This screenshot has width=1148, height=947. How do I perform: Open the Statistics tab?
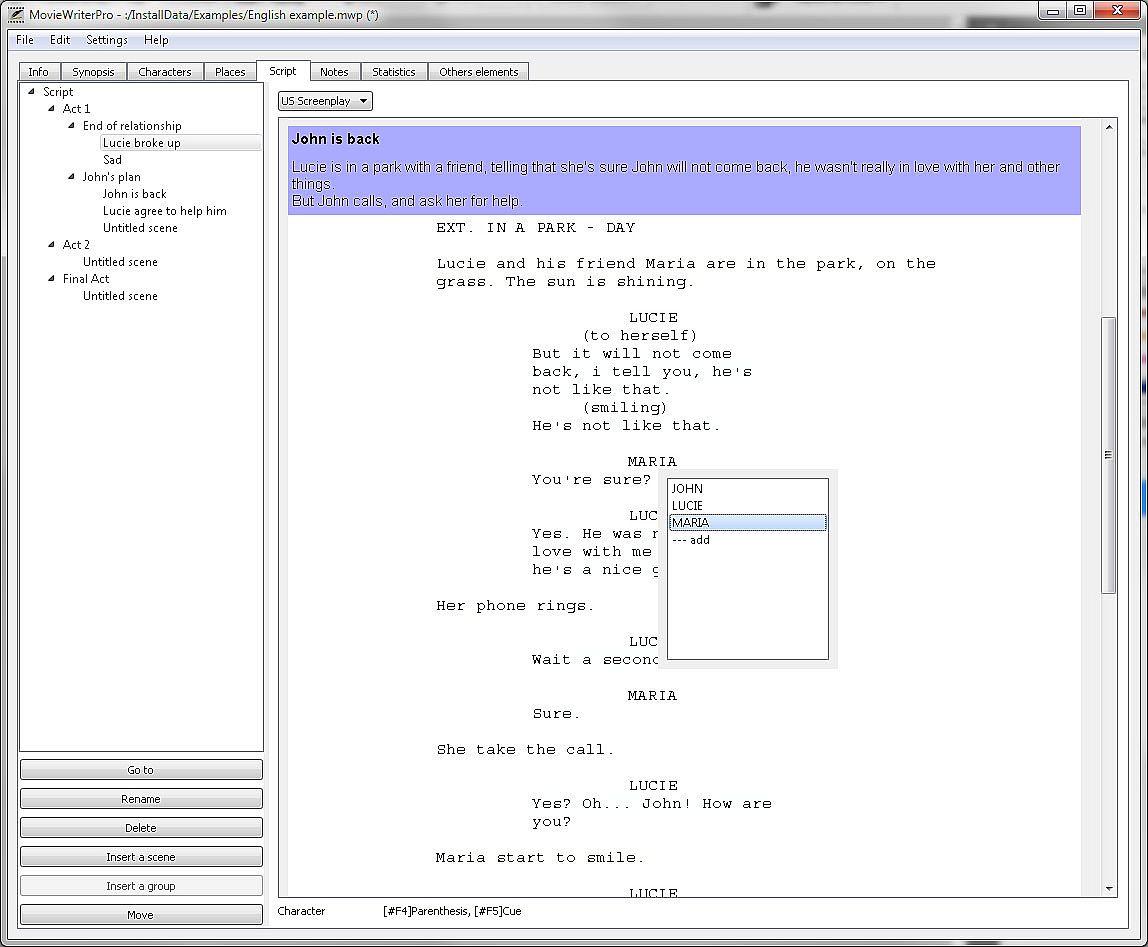(x=393, y=72)
